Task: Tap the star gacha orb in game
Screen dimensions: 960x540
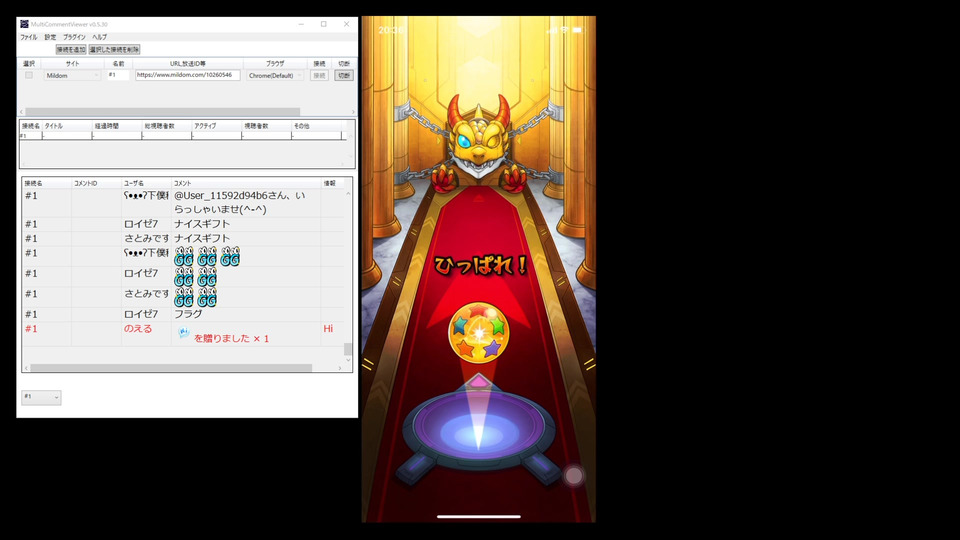Action: 479,331
